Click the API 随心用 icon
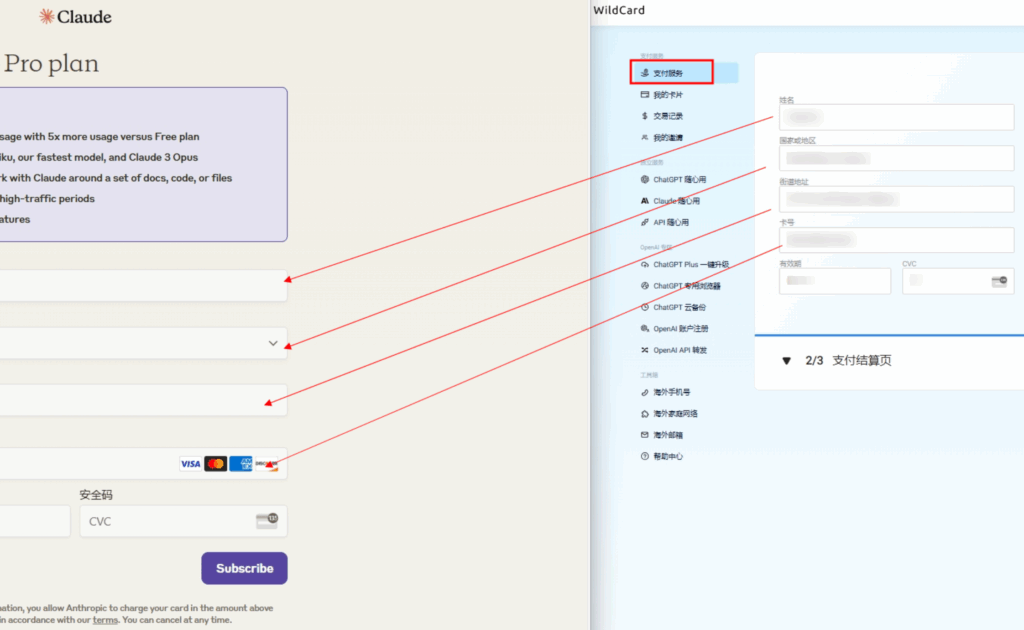The width and height of the screenshot is (1024, 630). tap(645, 223)
